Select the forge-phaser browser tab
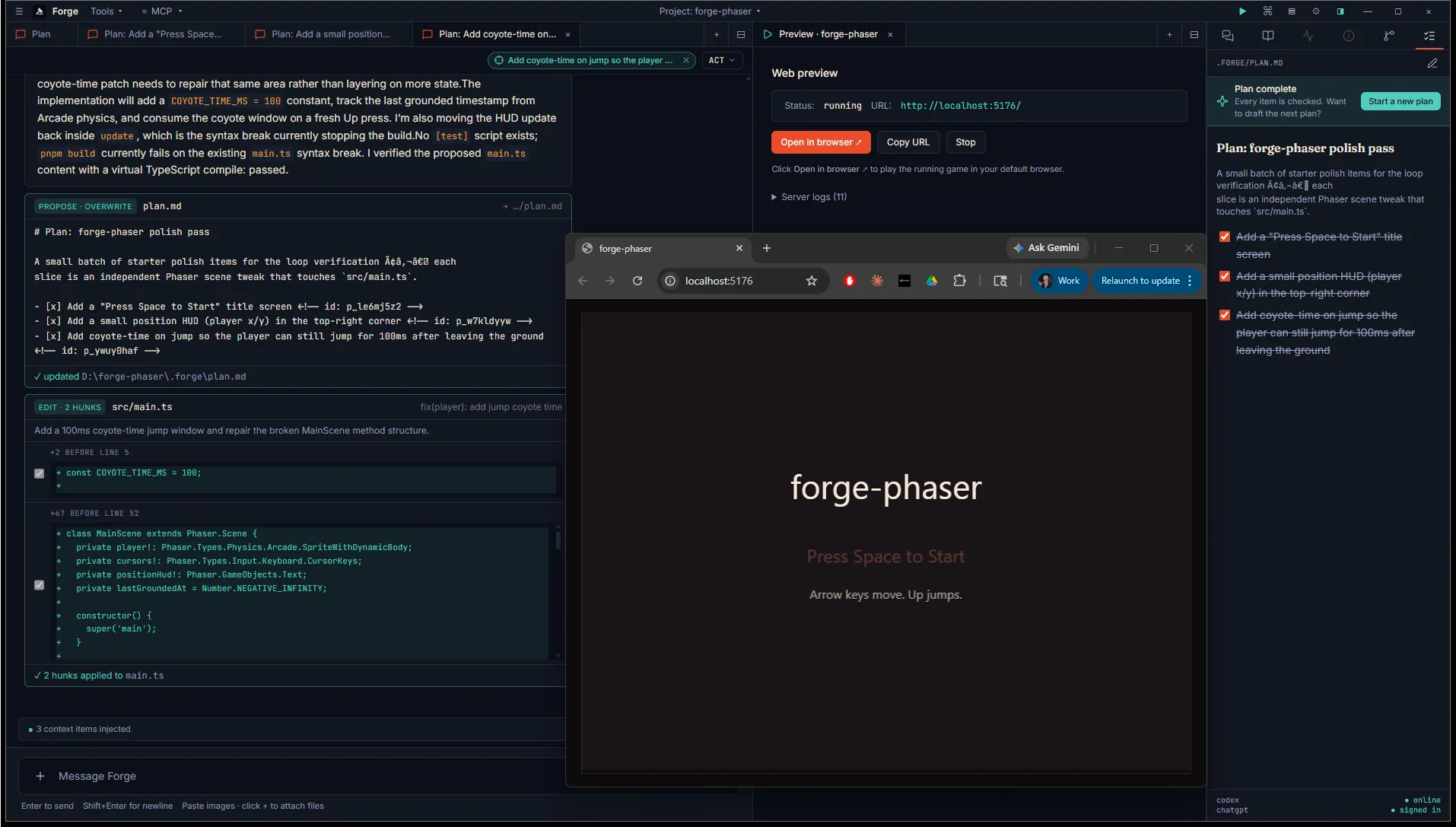1456x827 pixels. (x=662, y=248)
